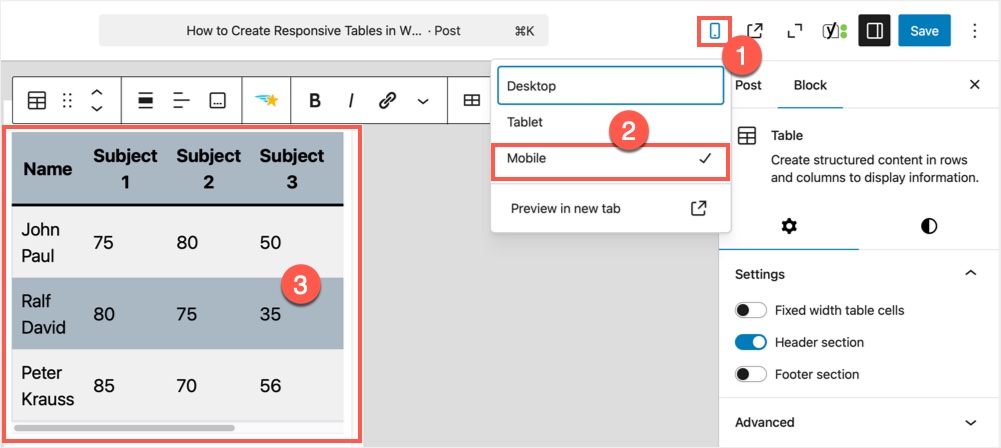Disable the Header section switch
Screen dimensions: 1001x448
751,343
